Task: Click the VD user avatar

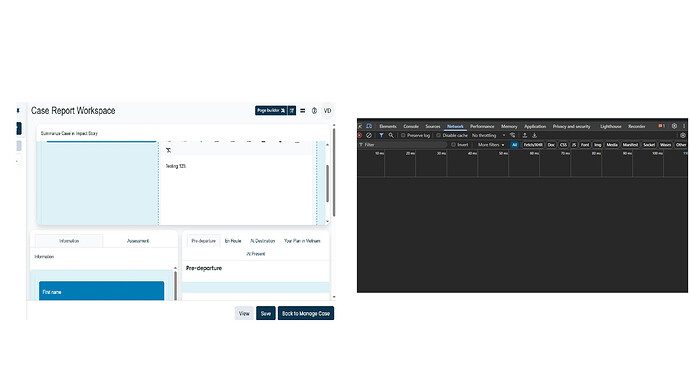Action: (327, 111)
